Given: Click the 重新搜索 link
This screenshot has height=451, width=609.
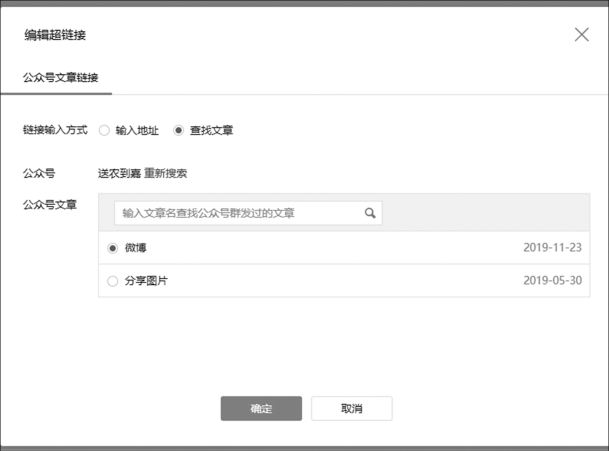Looking at the screenshot, I should coord(165,173).
